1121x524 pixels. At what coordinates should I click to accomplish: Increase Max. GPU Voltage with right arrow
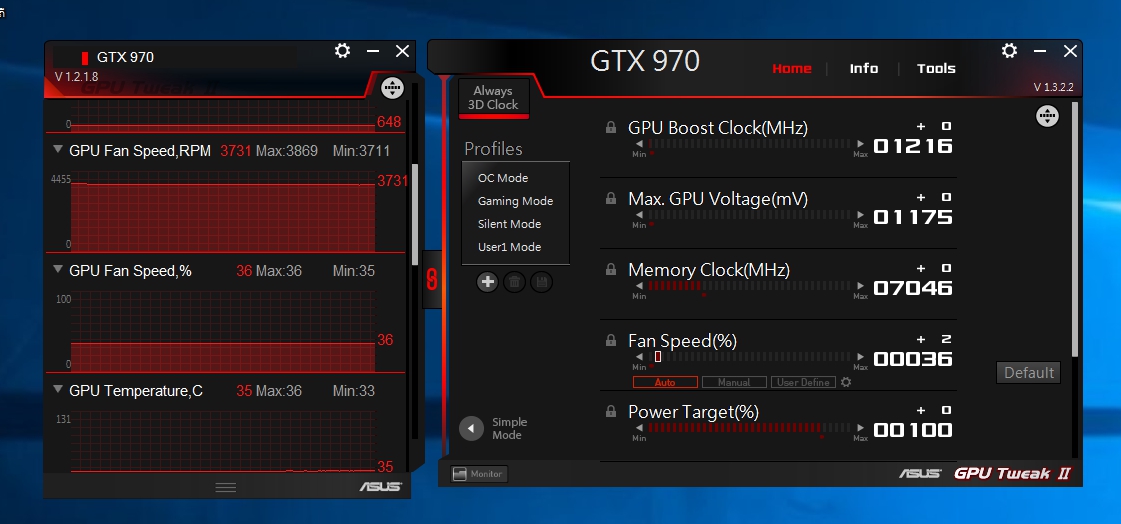tap(861, 214)
